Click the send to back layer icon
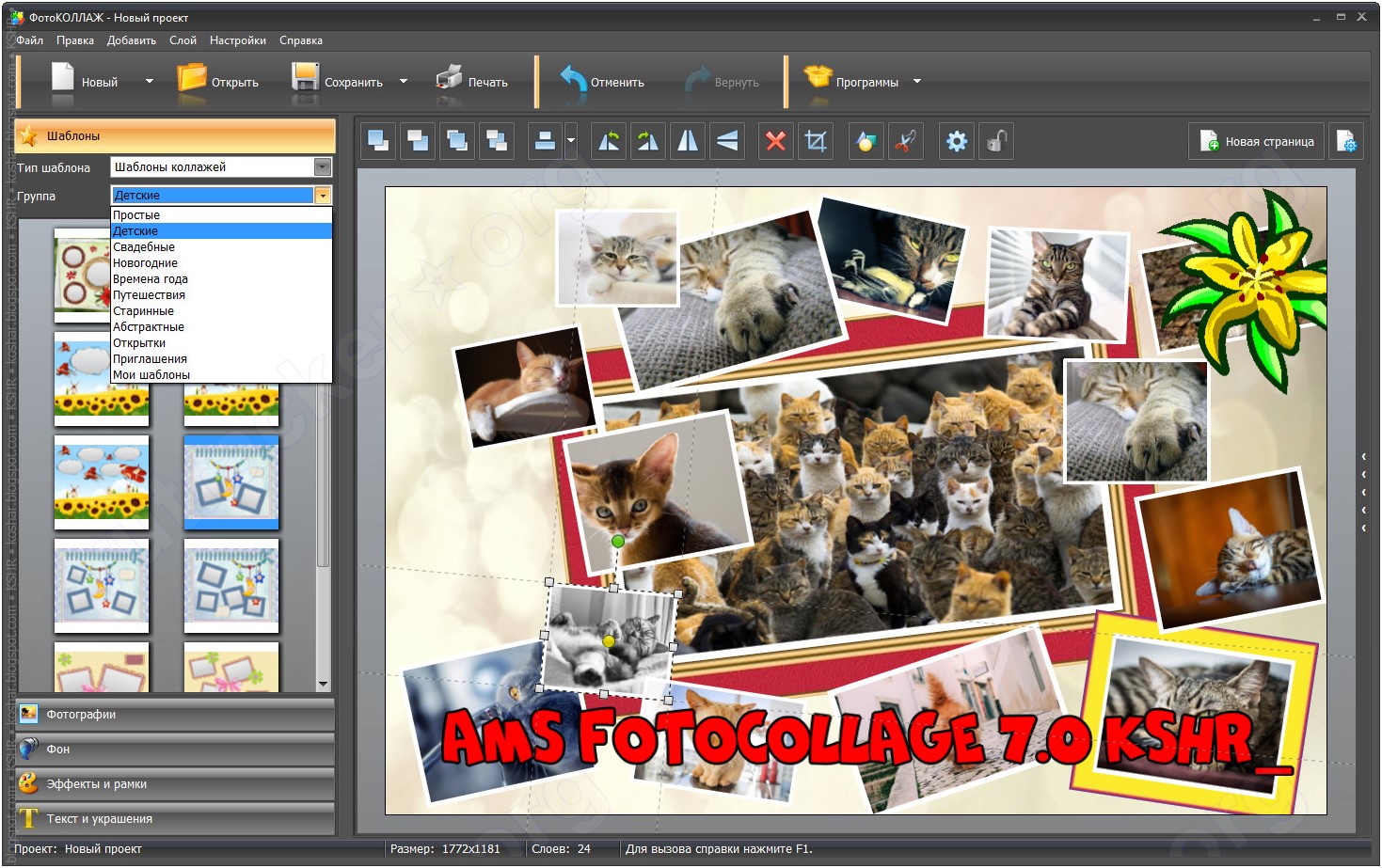The width and height of the screenshot is (1382, 868). 418,141
